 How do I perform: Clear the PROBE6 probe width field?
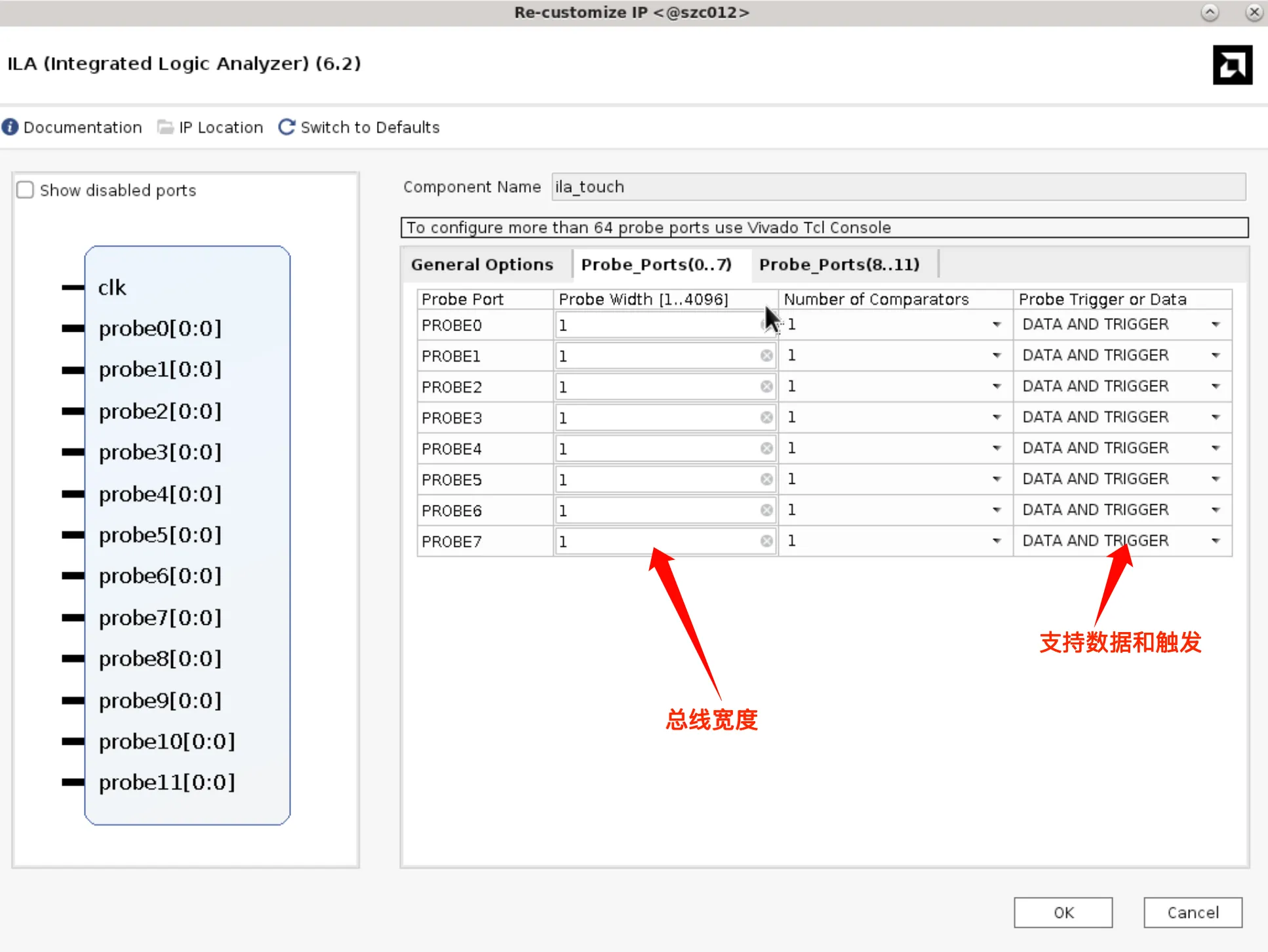(765, 510)
